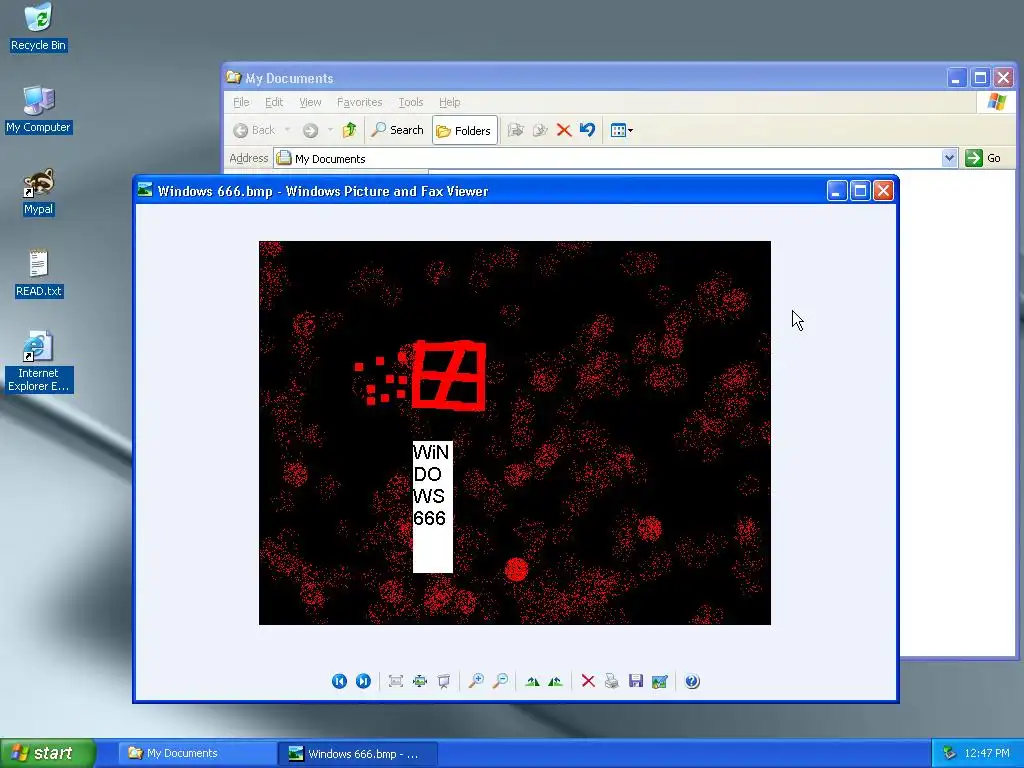Viewport: 1024px width, 768px height.
Task: Open Edit menu in My Documents
Action: click(274, 102)
